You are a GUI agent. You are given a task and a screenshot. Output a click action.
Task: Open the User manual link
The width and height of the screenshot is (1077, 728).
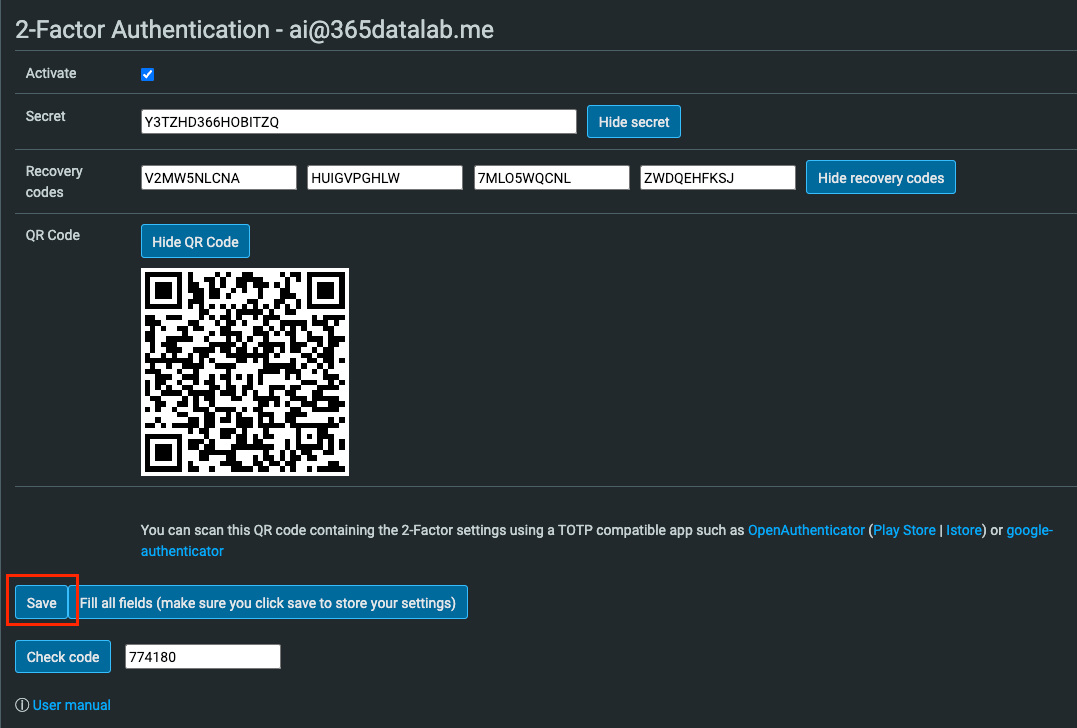(x=71, y=705)
